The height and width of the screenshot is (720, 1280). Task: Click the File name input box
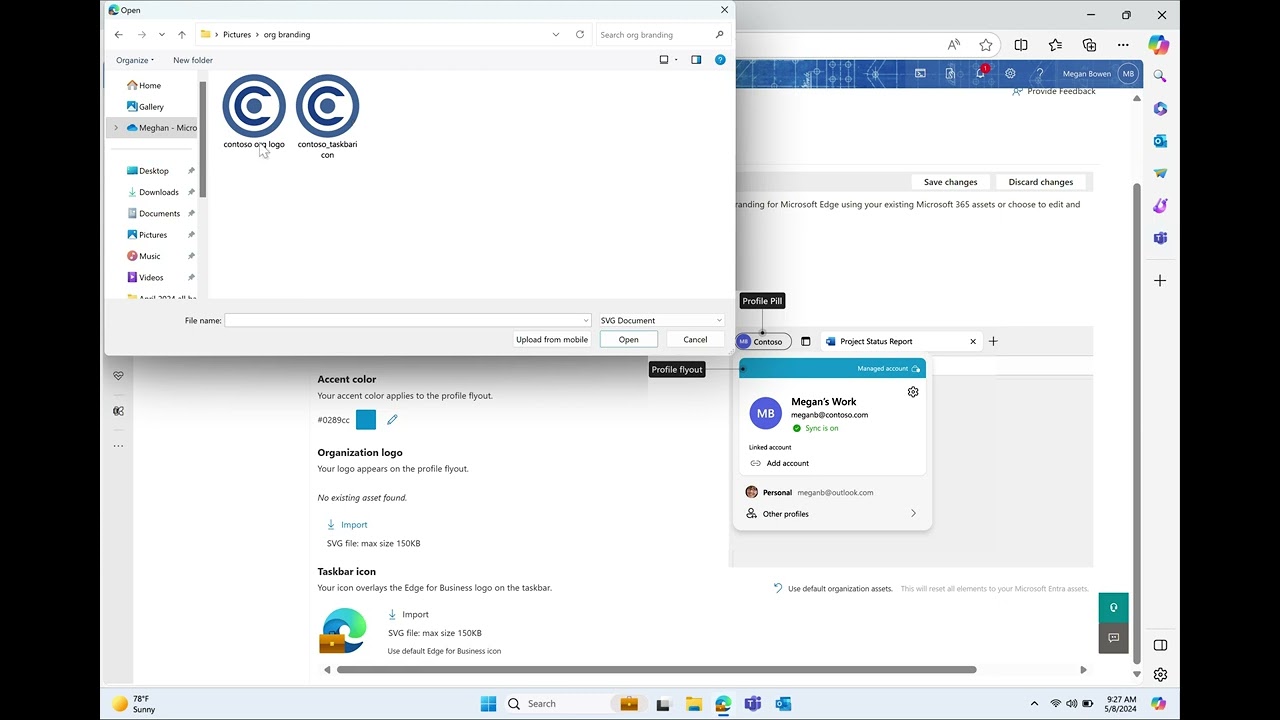[x=407, y=320]
